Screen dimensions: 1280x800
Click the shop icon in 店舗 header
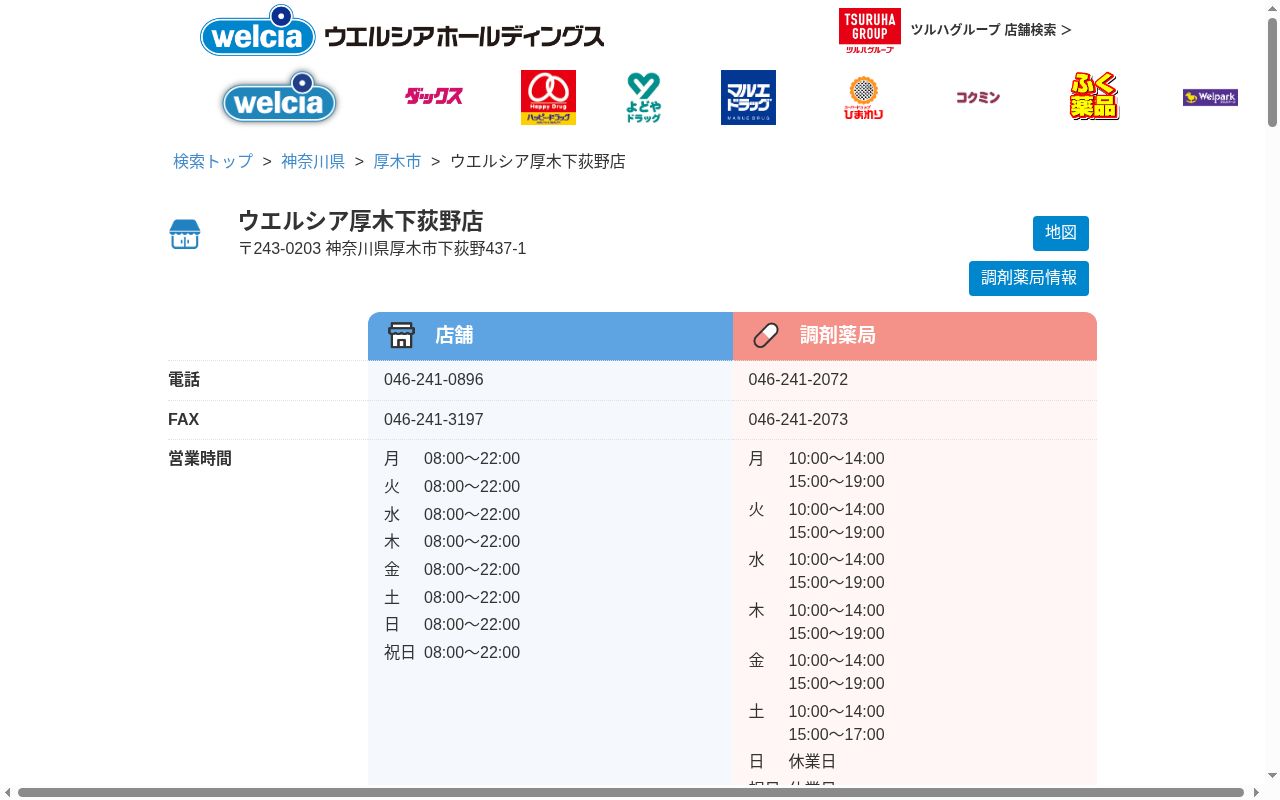coord(401,335)
